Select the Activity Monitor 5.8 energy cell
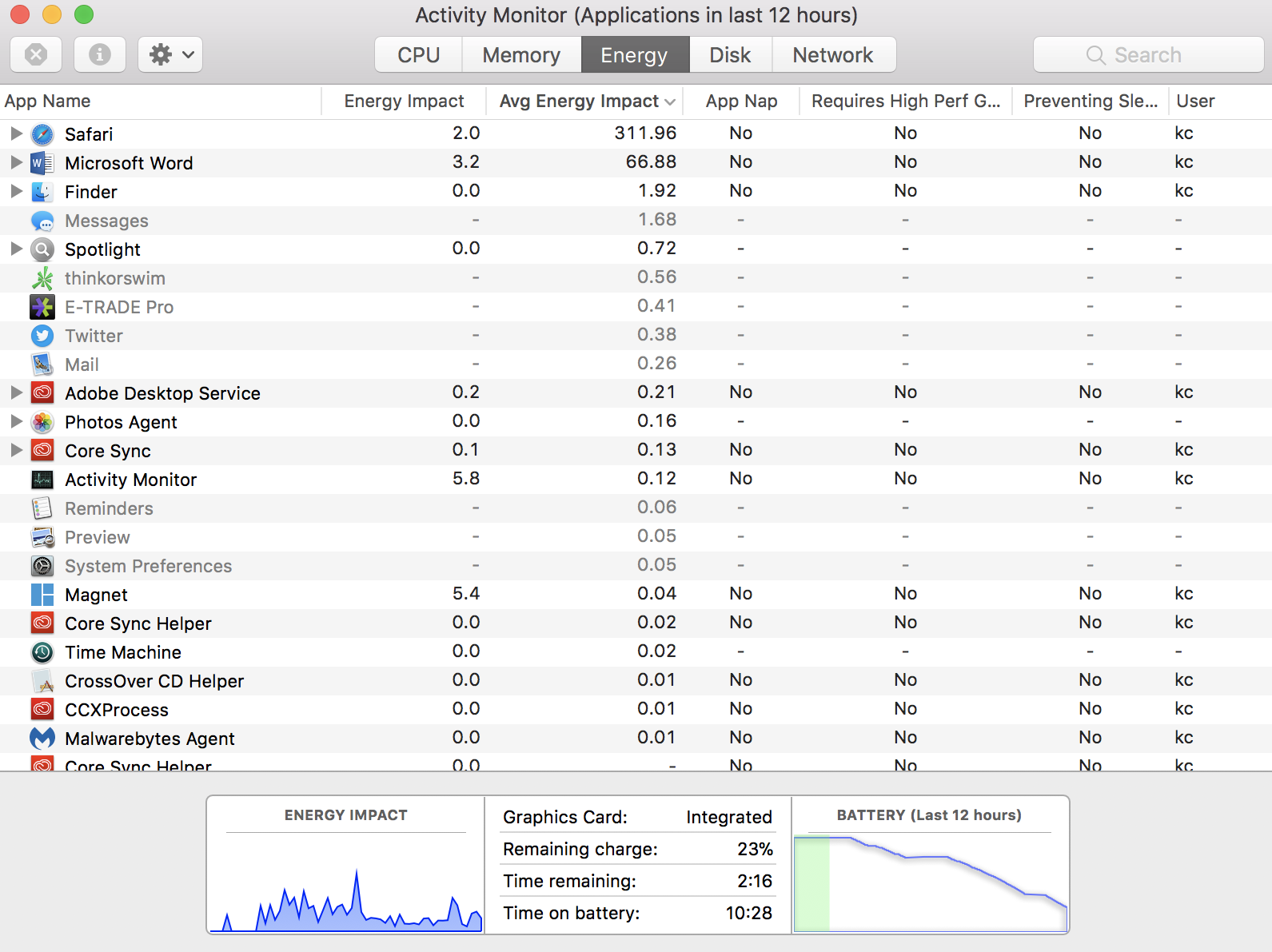The width and height of the screenshot is (1272, 952). pyautogui.click(x=466, y=479)
